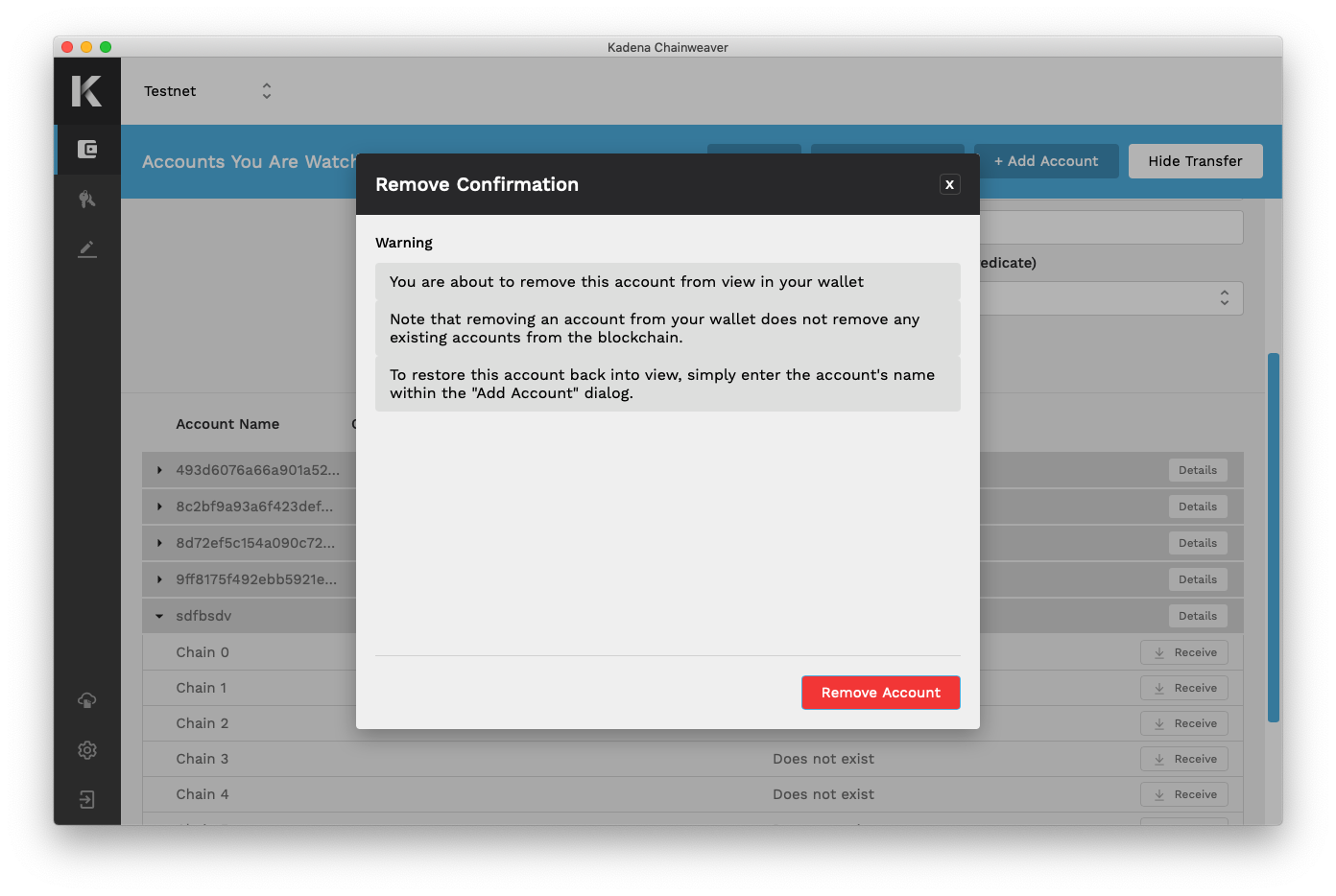The image size is (1336, 896).
Task: Click the cloud resources sidebar icon
Action: coord(87,700)
